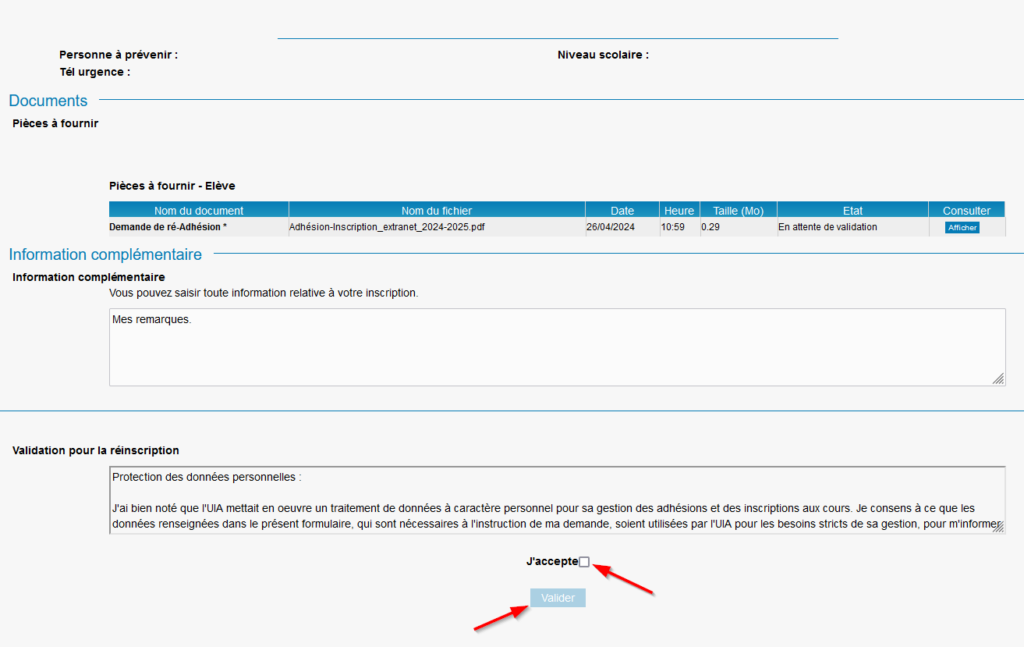The width and height of the screenshot is (1024, 647).
Task: Click the Protection des données personnelles text box
Action: (557, 500)
